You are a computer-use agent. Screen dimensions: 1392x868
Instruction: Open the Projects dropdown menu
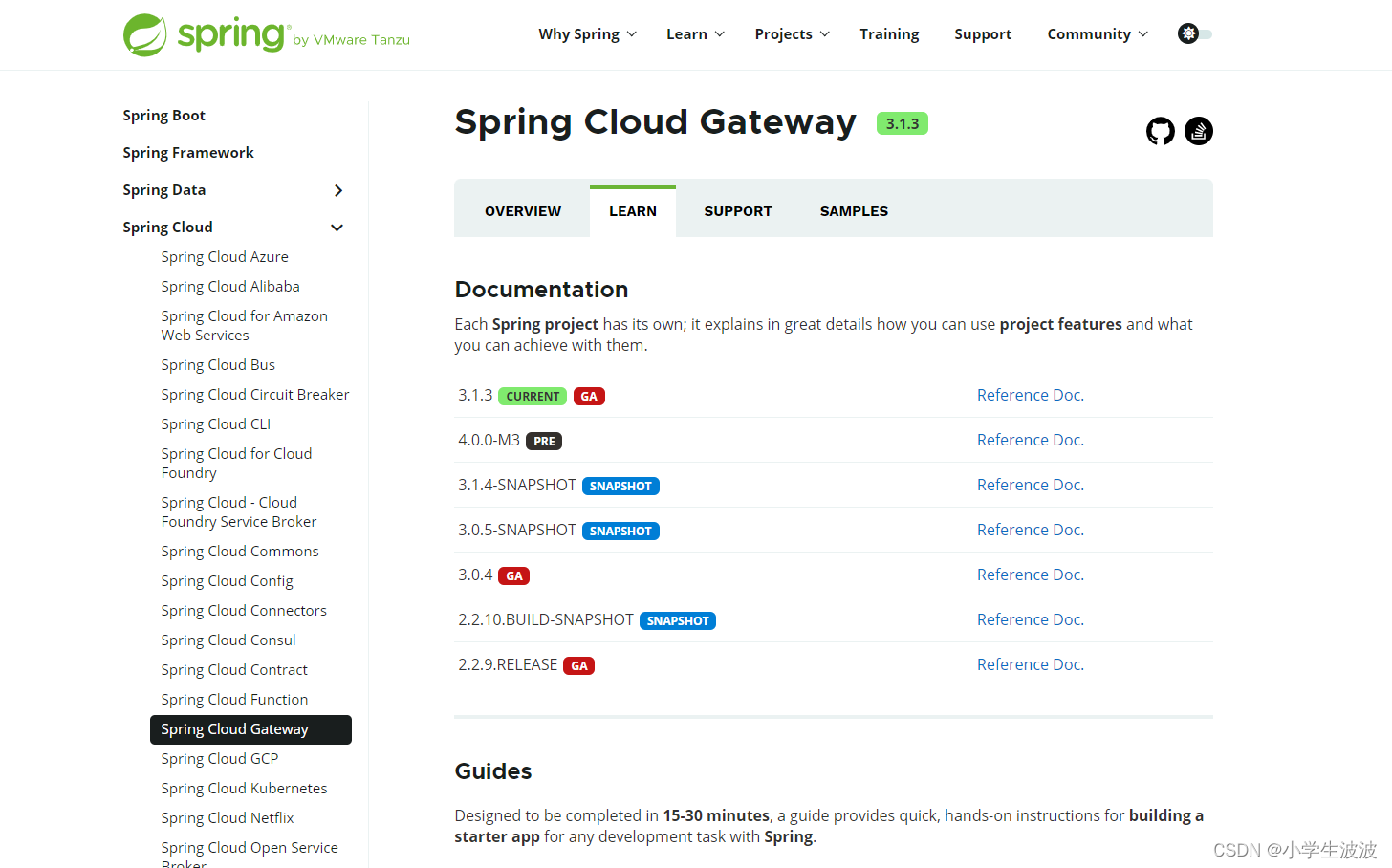pos(792,34)
